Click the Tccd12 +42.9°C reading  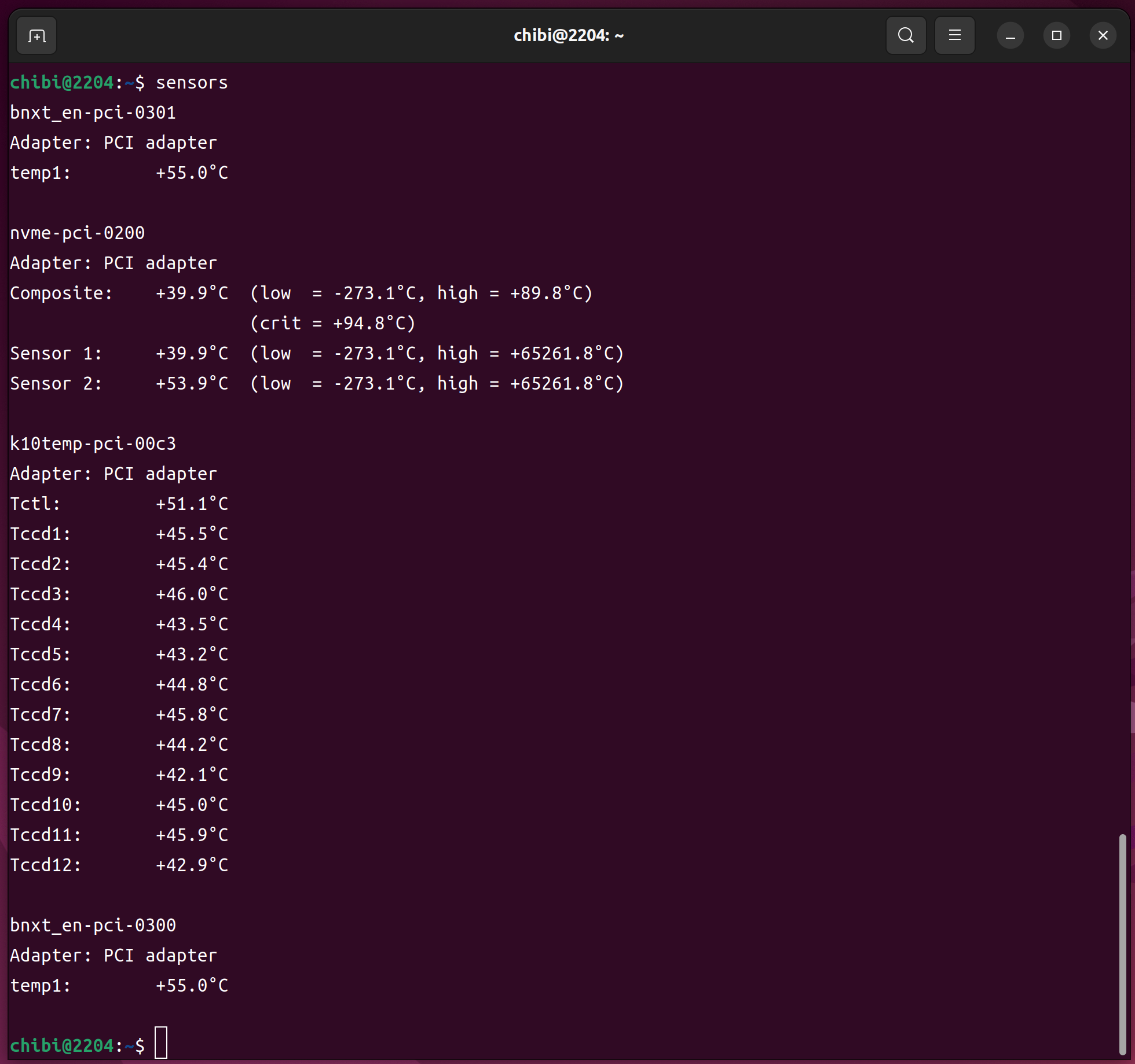192,865
